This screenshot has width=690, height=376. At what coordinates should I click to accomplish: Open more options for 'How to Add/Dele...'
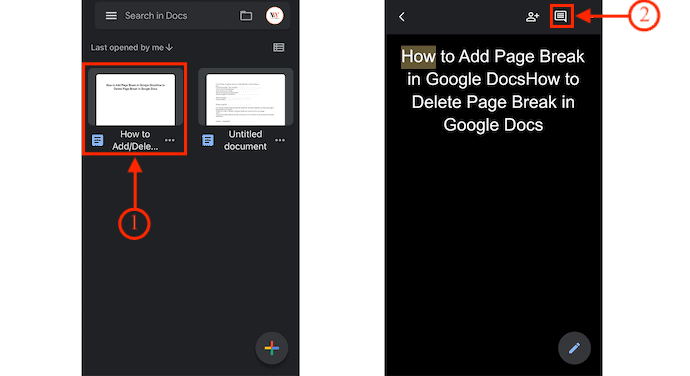click(x=170, y=140)
